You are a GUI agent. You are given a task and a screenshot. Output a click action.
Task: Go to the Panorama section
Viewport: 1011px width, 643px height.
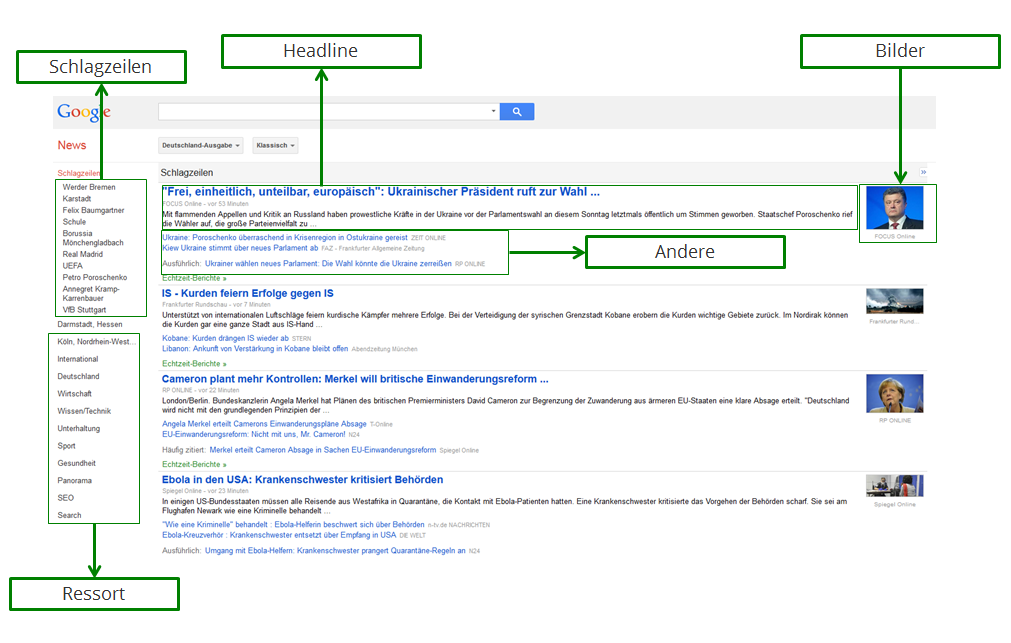[x=75, y=481]
